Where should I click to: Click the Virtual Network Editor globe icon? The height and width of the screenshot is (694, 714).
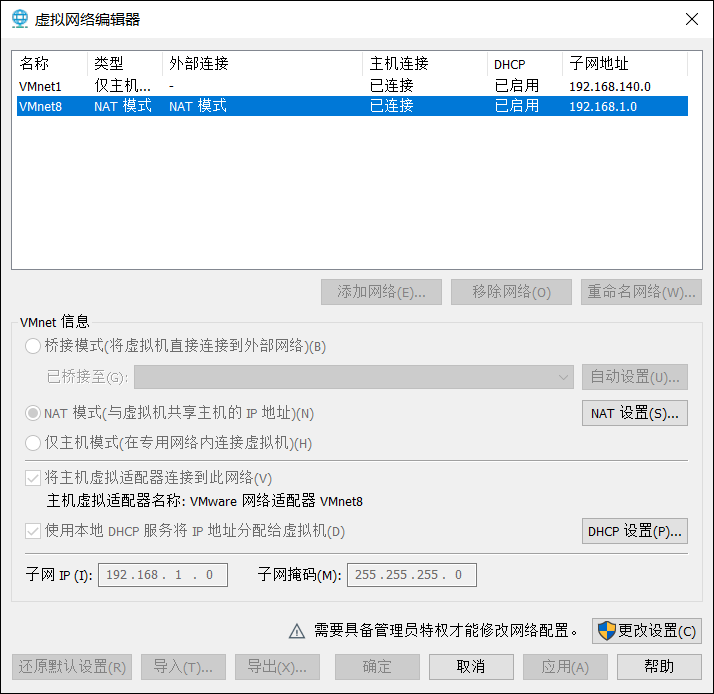20,19
